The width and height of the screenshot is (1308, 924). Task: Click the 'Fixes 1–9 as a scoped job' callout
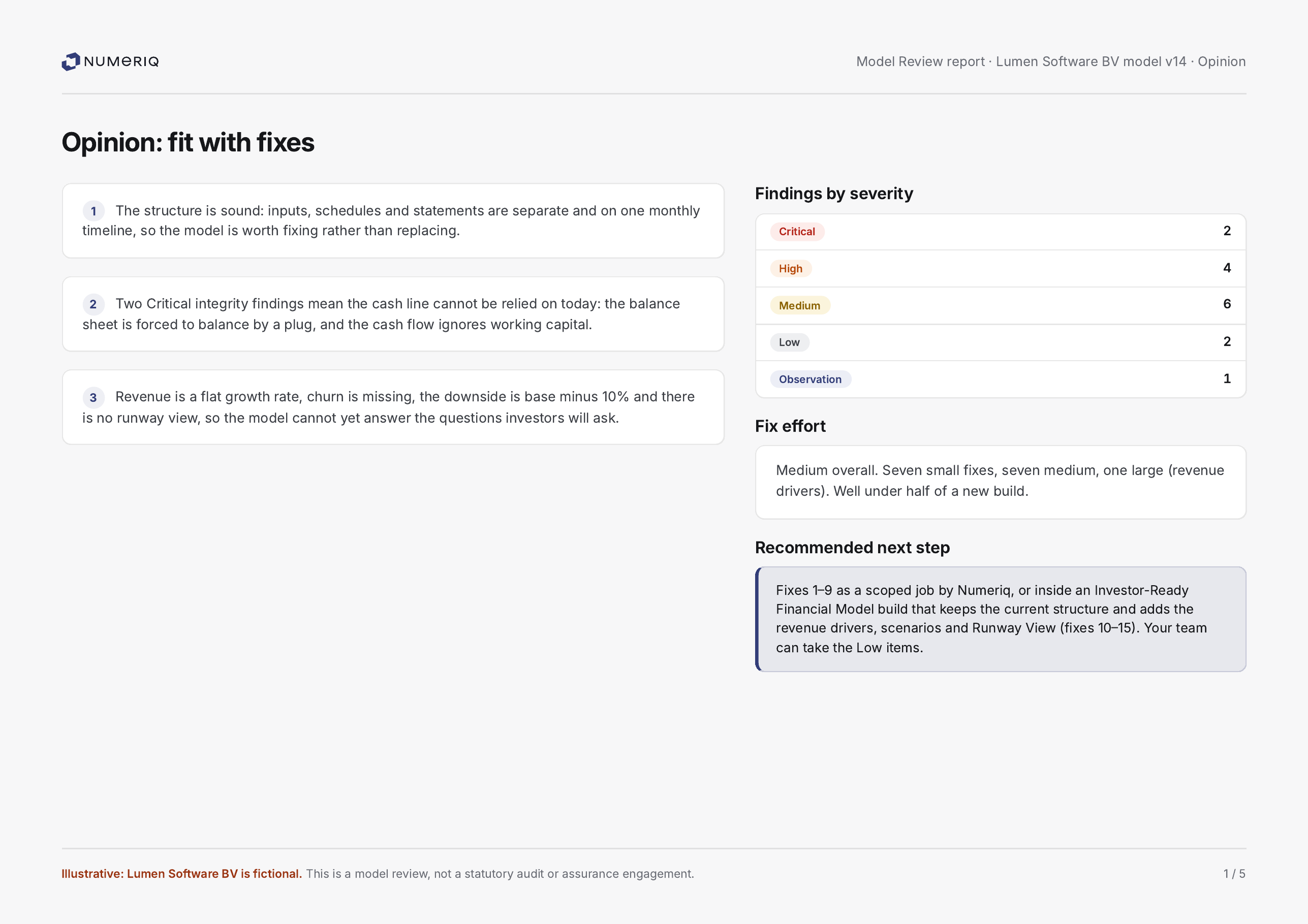point(1001,619)
